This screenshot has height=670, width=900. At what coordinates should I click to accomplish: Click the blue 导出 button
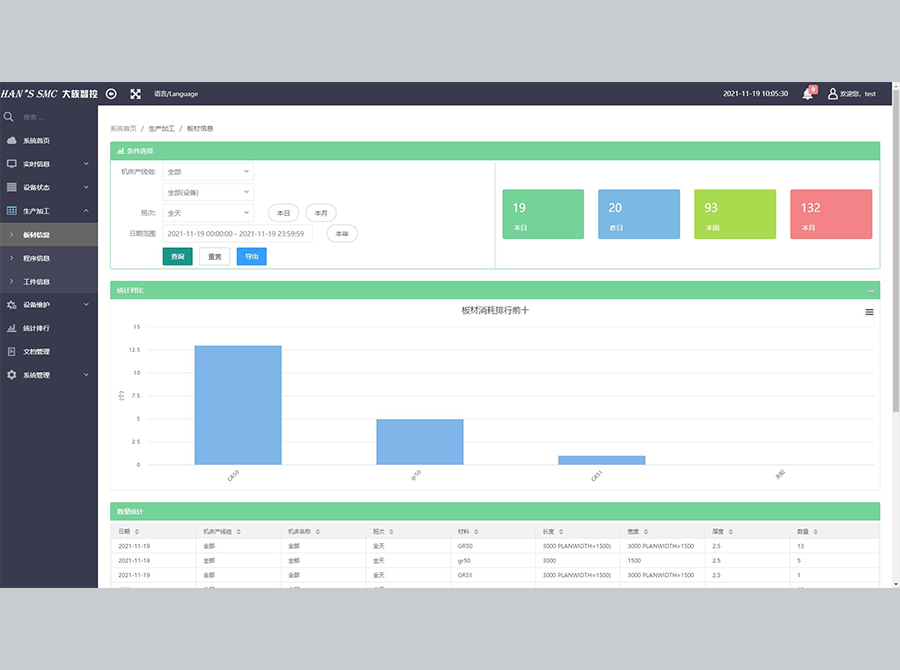[251, 257]
